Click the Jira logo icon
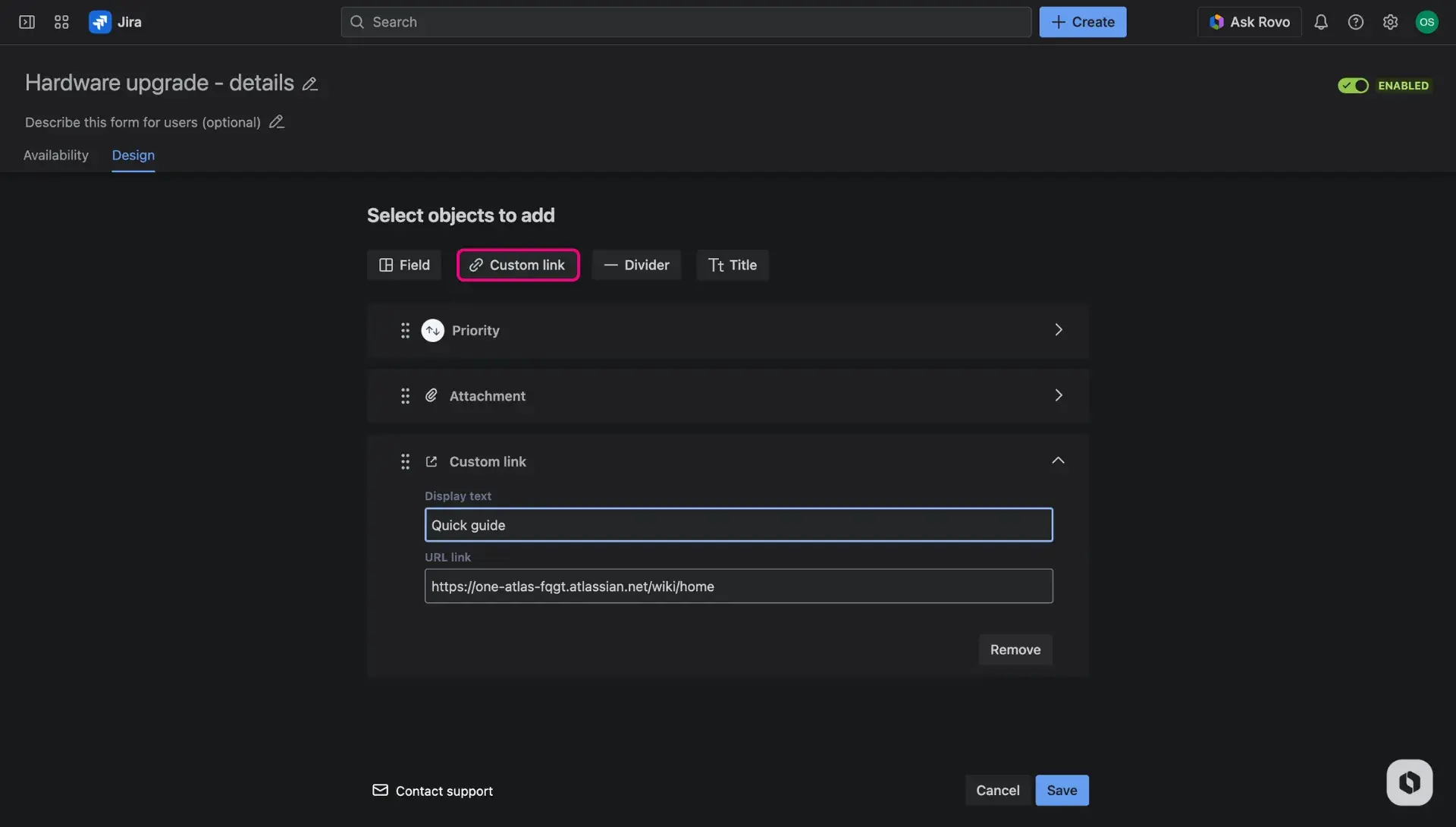The height and width of the screenshot is (827, 1456). coord(100,22)
